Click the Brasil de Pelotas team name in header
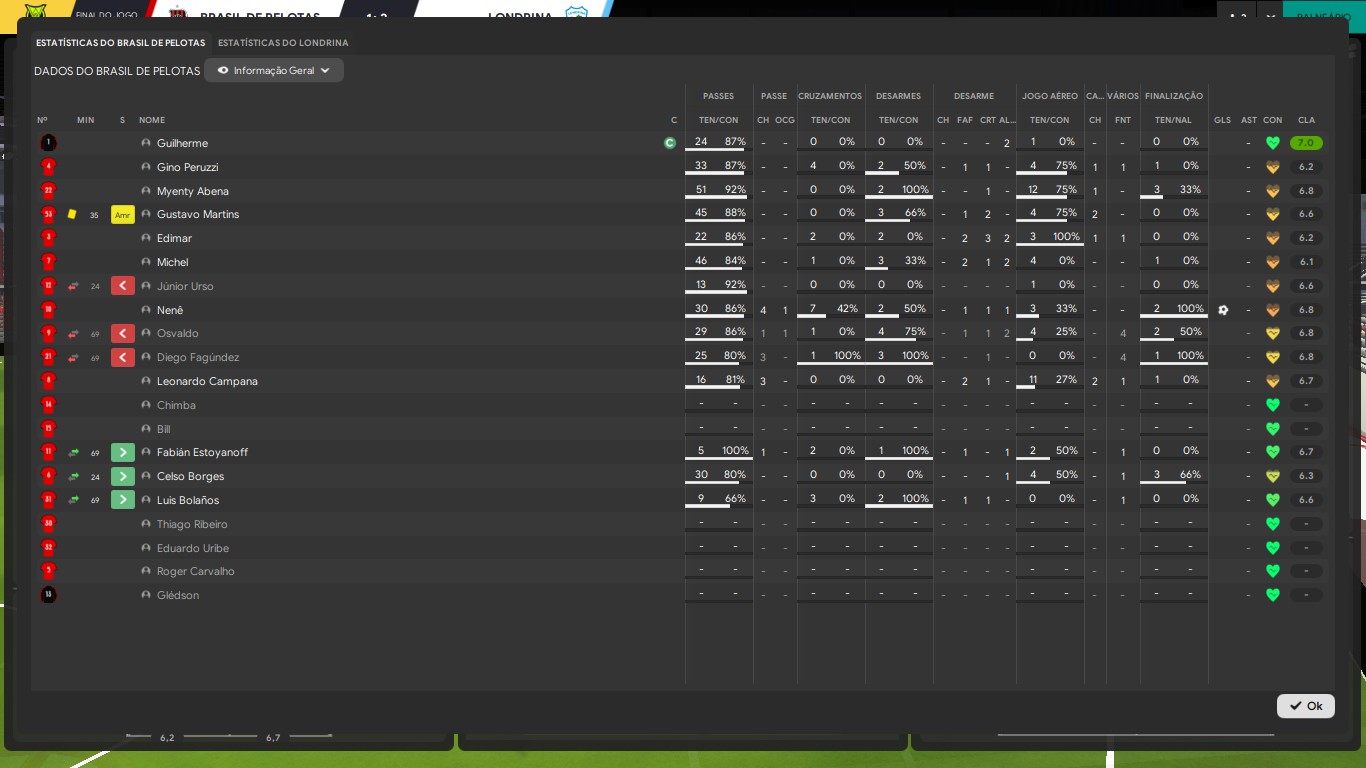1366x768 pixels. pyautogui.click(x=260, y=17)
